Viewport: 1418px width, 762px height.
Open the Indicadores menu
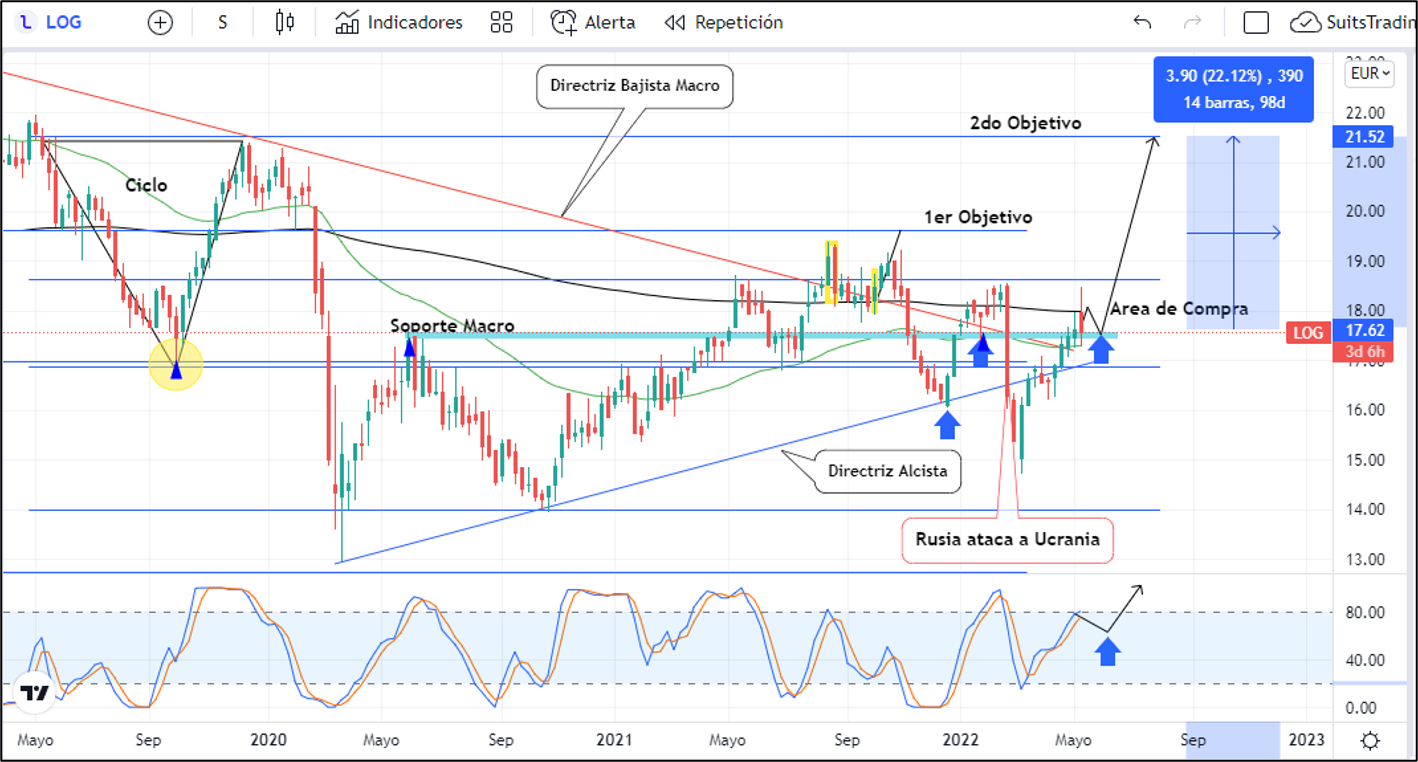(399, 22)
